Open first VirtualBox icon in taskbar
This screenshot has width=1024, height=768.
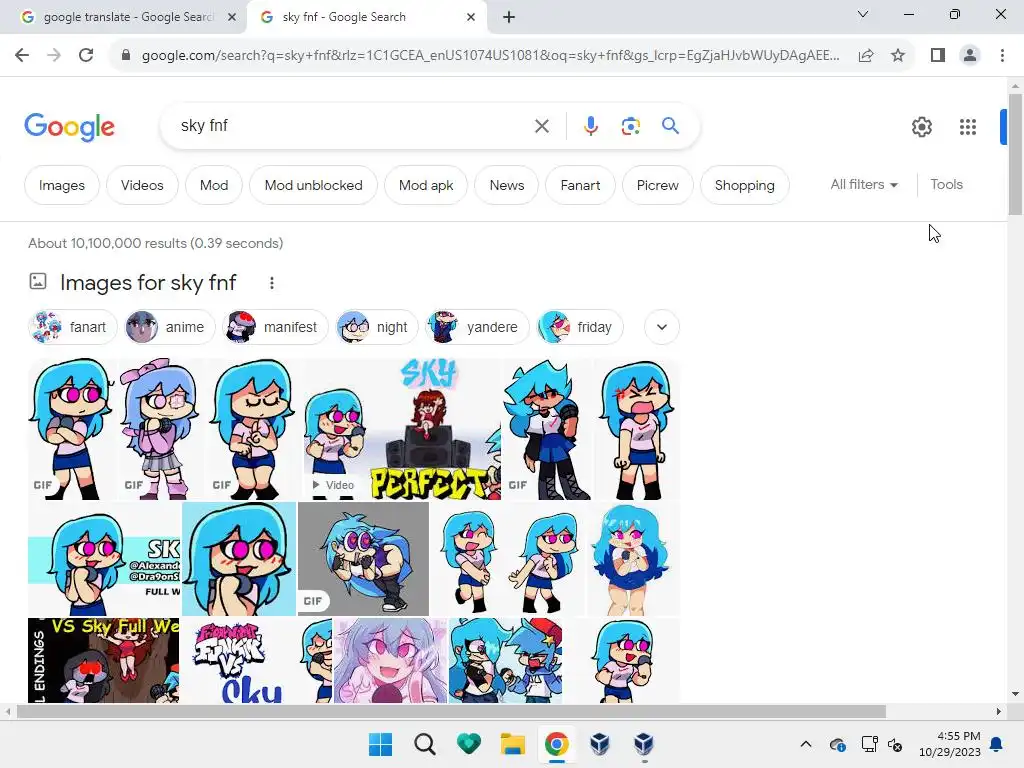tap(600, 744)
